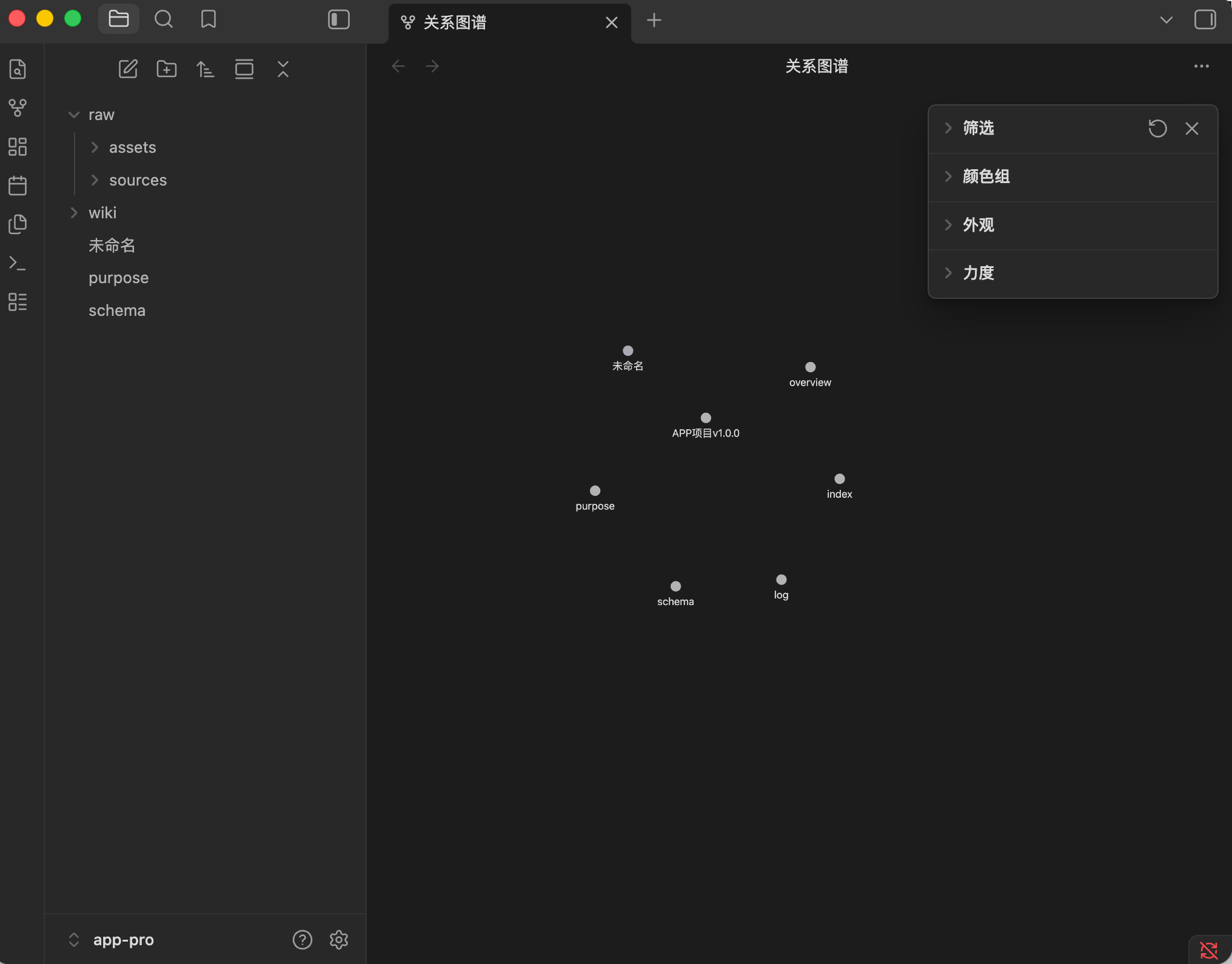Change the file sort order
This screenshot has width=1232, height=964.
pos(206,69)
